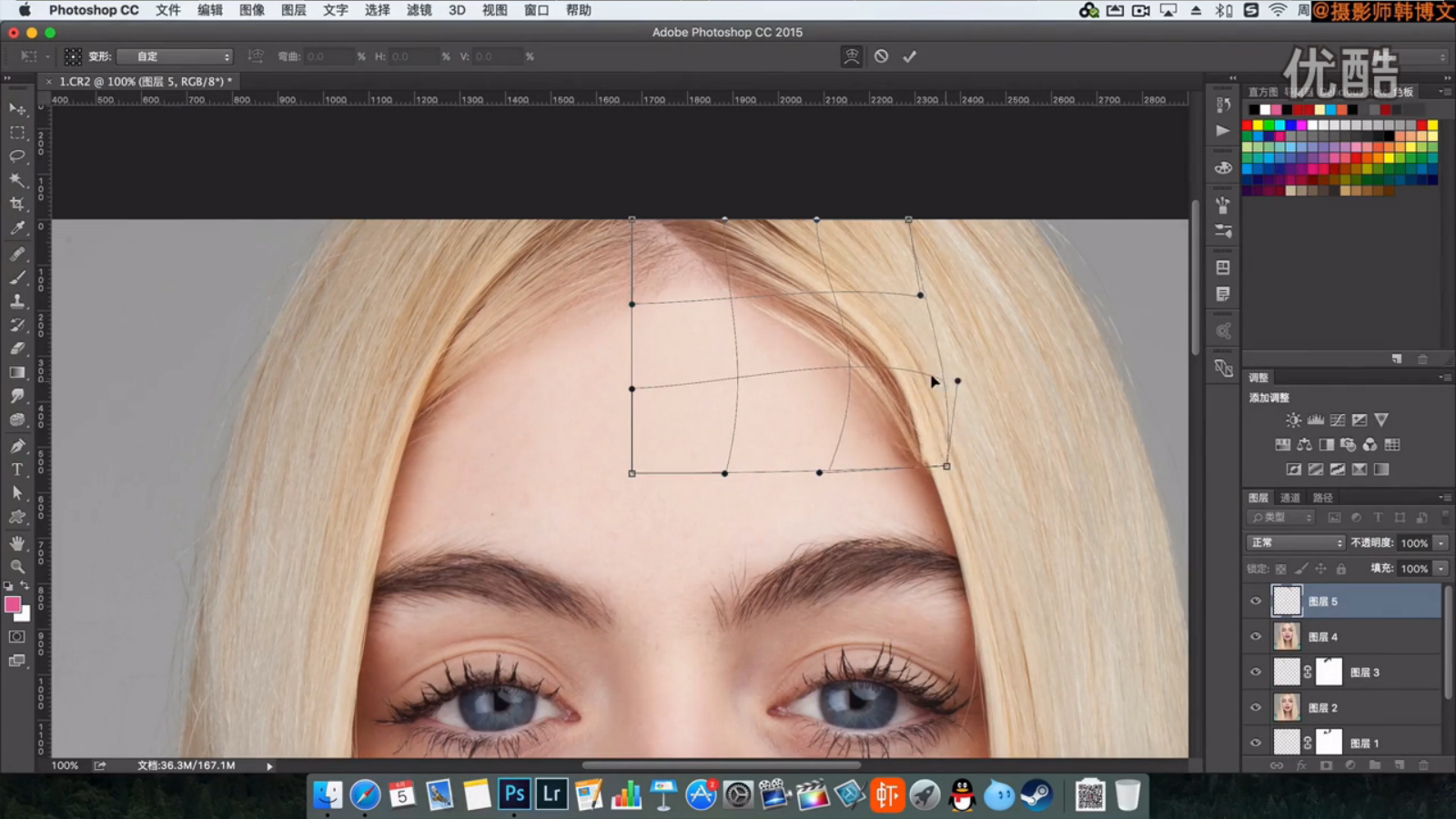
Task: Select the Magic Wand tool
Action: (x=17, y=180)
